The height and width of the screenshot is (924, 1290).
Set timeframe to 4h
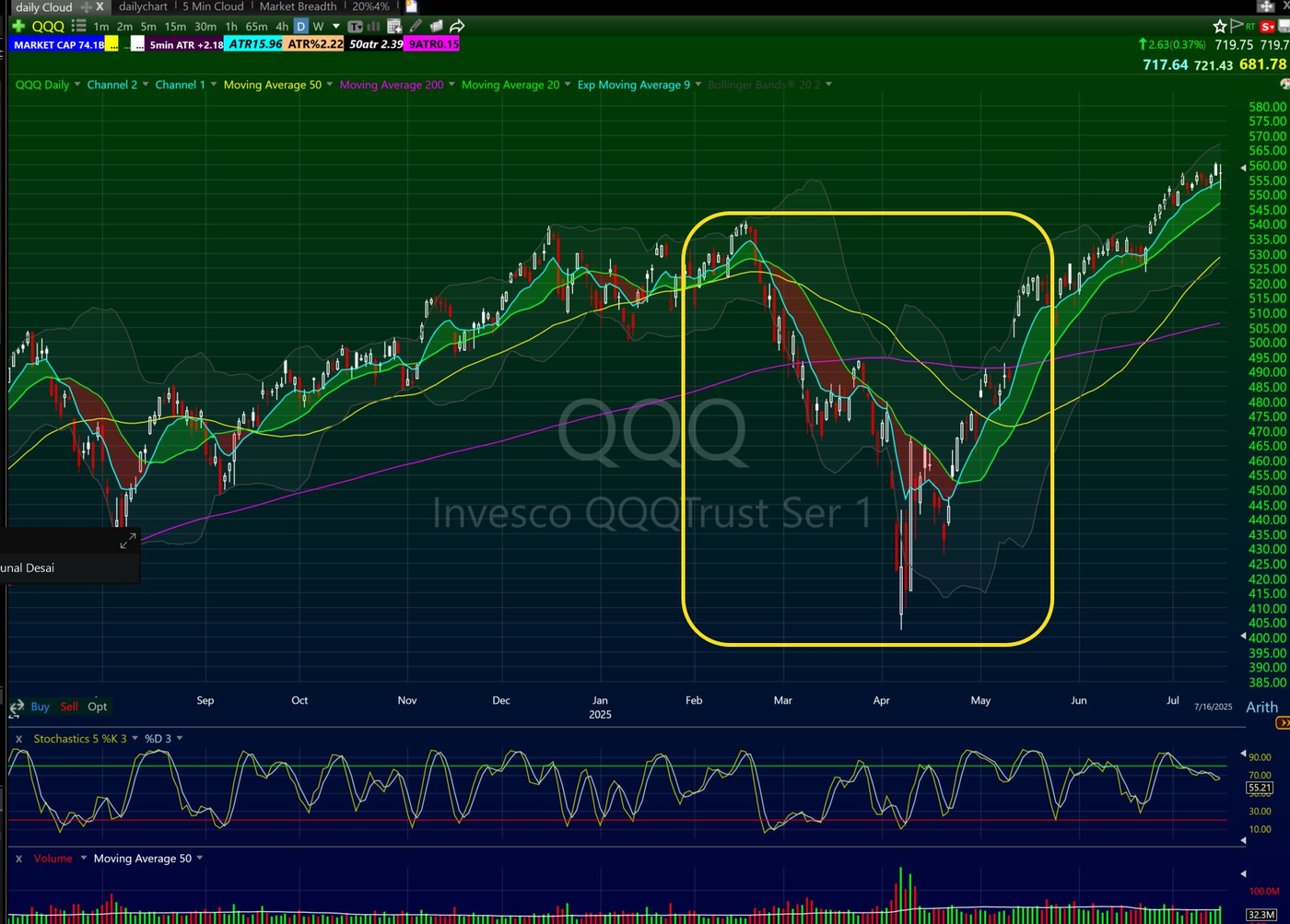click(281, 27)
